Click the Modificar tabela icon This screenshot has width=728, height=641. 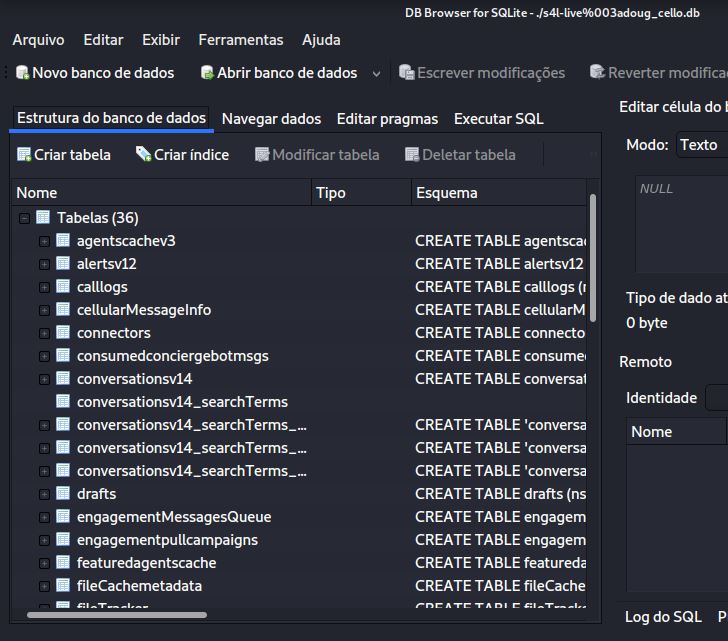pyautogui.click(x=262, y=155)
